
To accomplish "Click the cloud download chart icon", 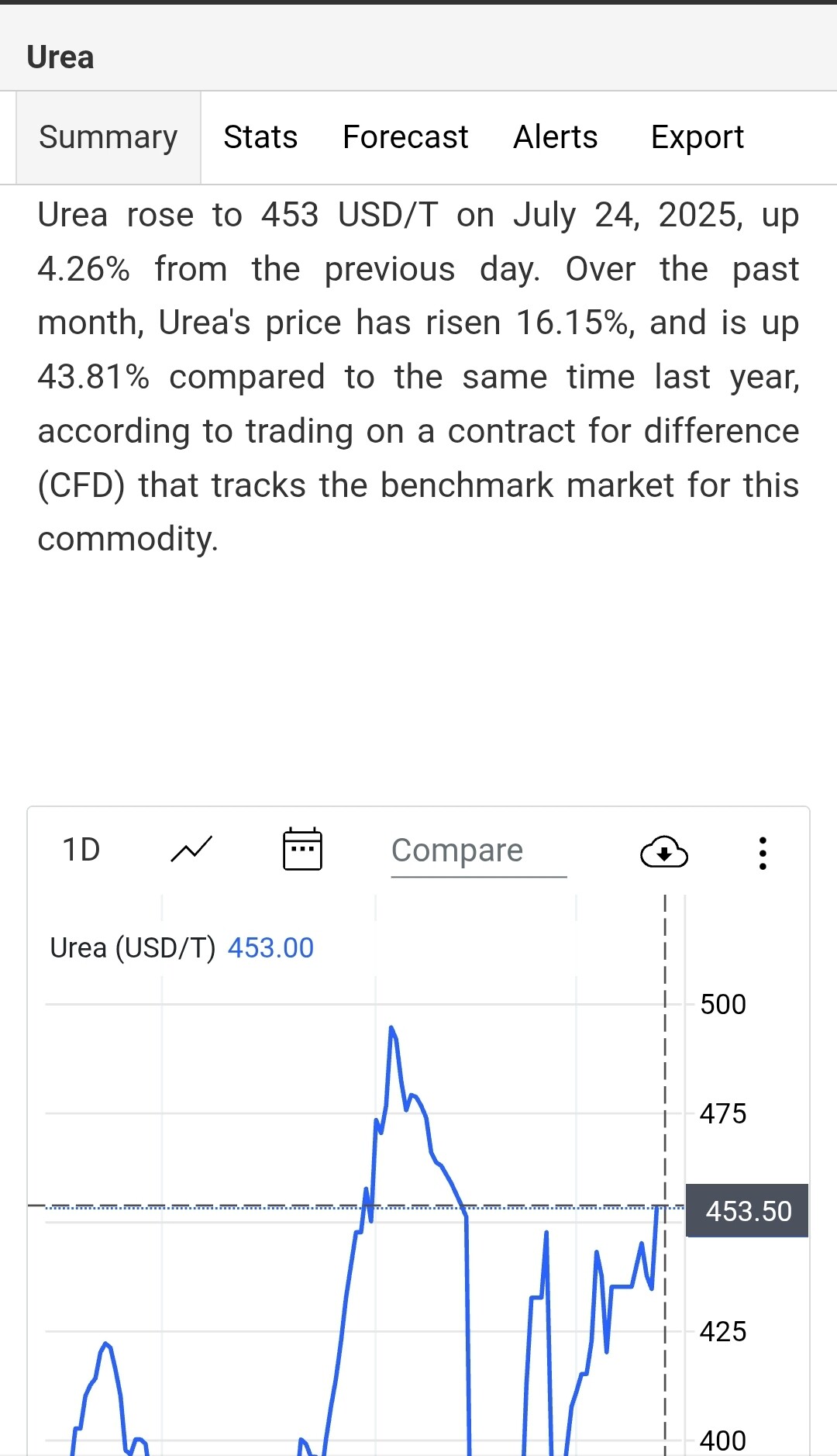I will click(664, 852).
